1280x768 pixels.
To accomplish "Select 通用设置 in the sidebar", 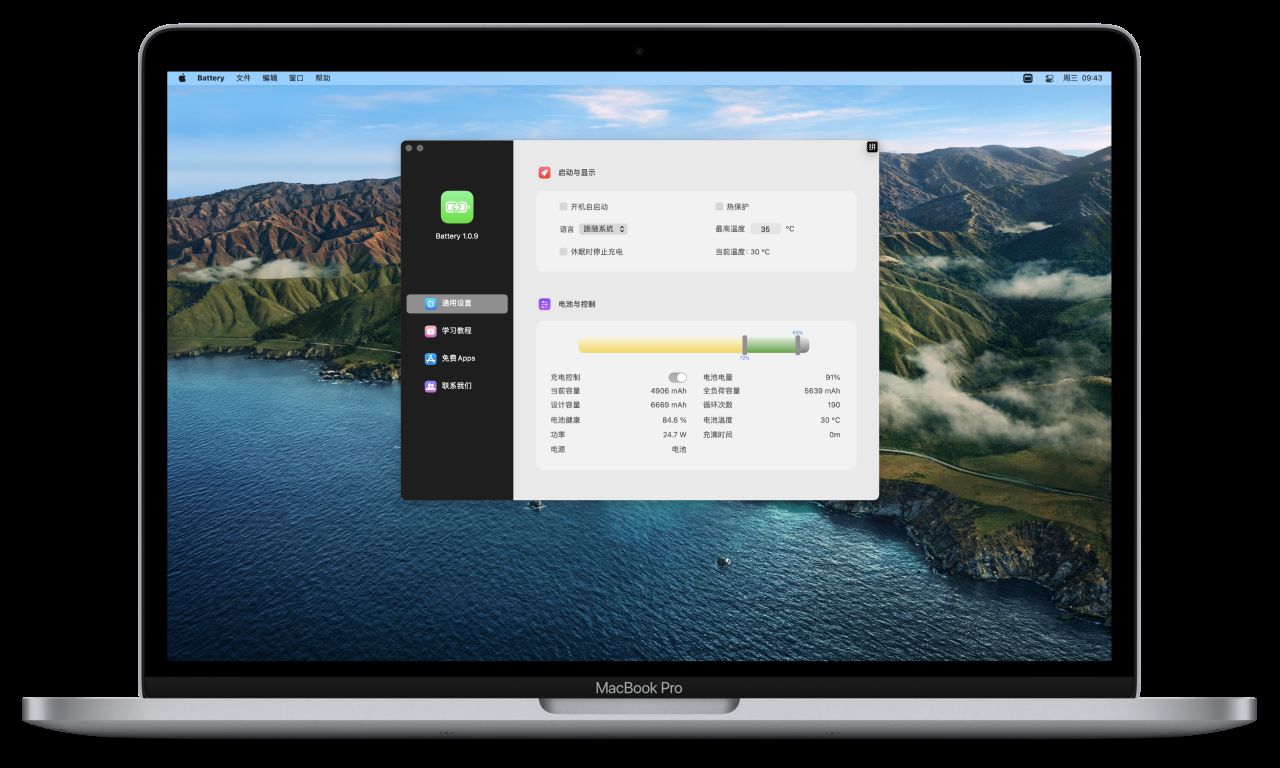I will (x=457, y=303).
